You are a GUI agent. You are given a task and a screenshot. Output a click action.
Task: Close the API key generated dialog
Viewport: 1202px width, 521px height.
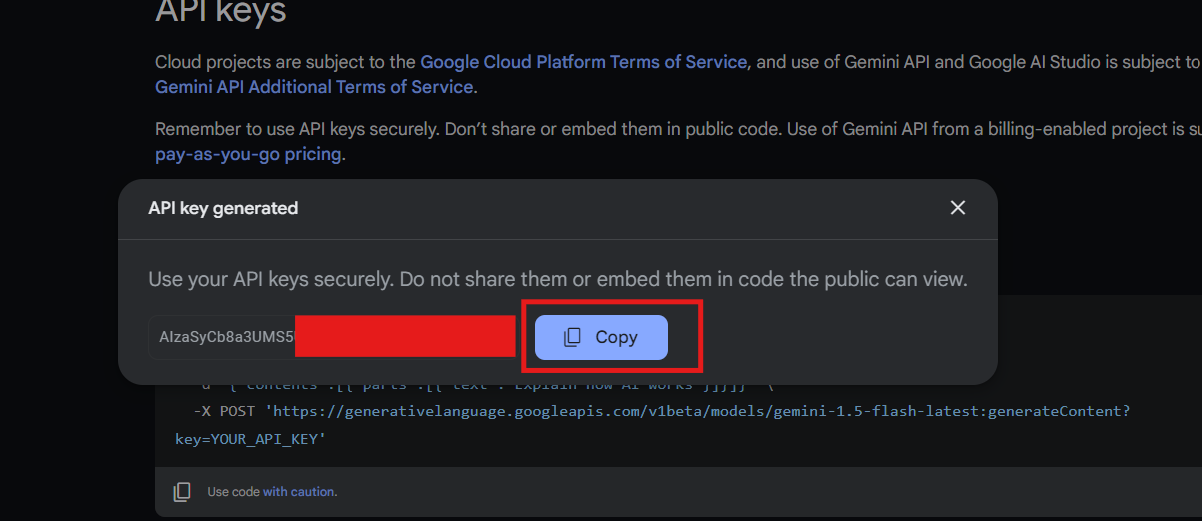click(958, 208)
